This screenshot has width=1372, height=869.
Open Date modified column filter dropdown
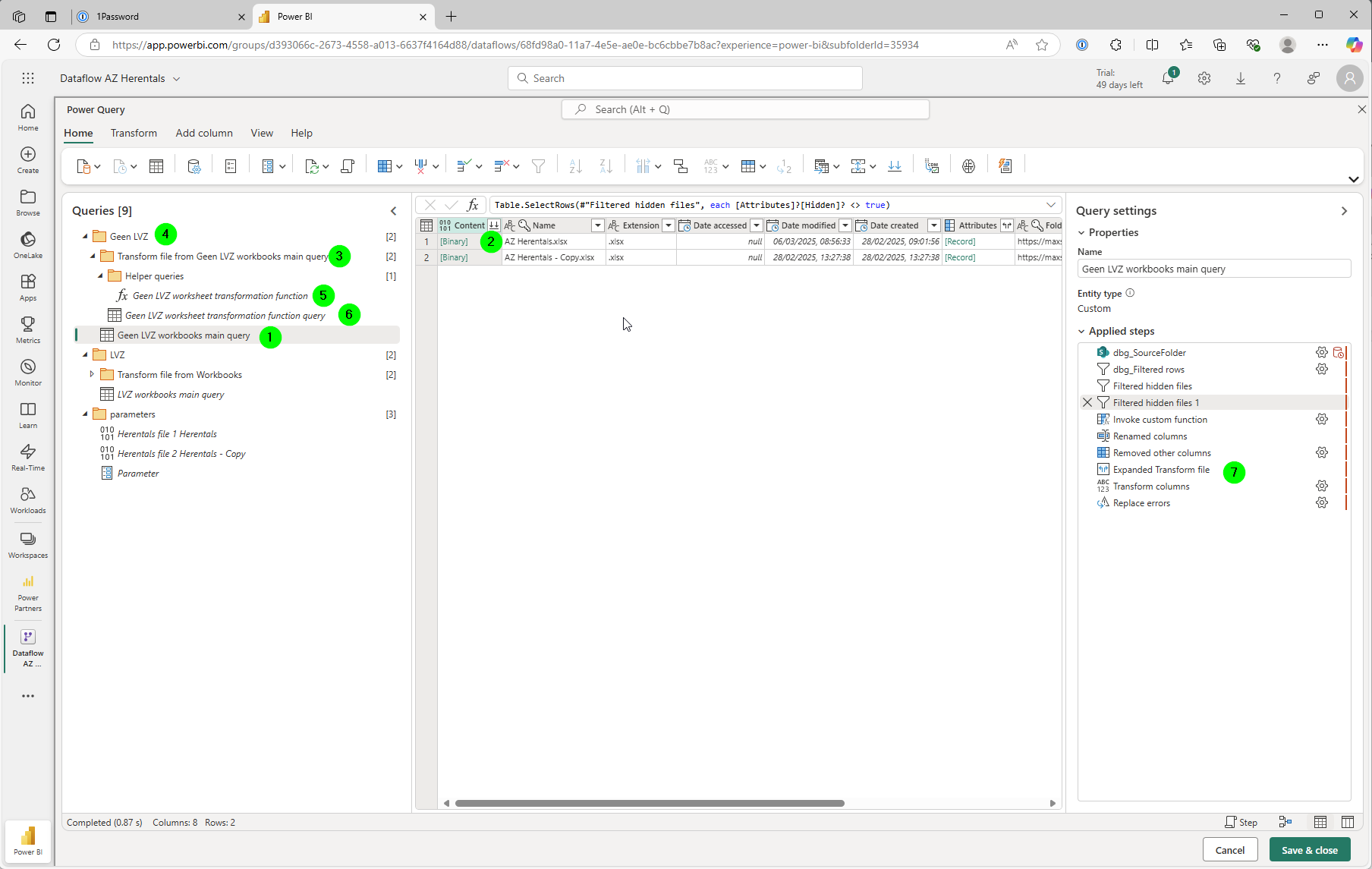(845, 225)
